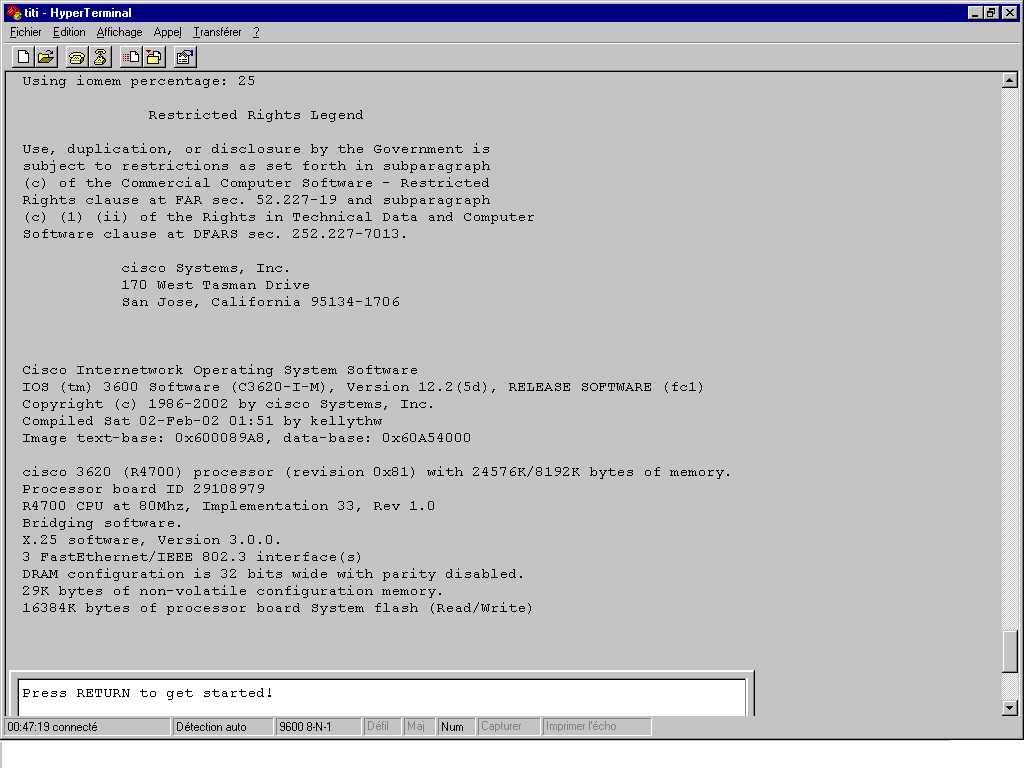Open the Affichage menu
This screenshot has width=1024, height=768.
pos(119,32)
